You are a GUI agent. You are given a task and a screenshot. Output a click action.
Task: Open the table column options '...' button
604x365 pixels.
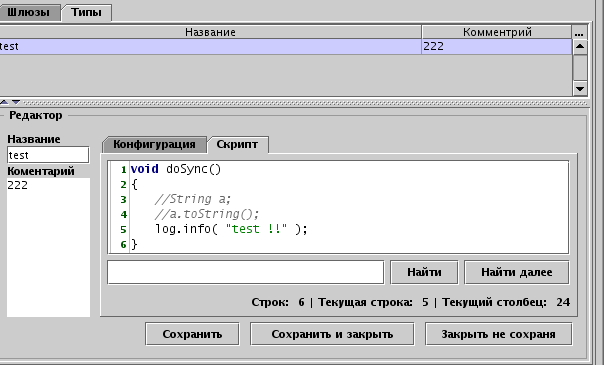[x=579, y=32]
